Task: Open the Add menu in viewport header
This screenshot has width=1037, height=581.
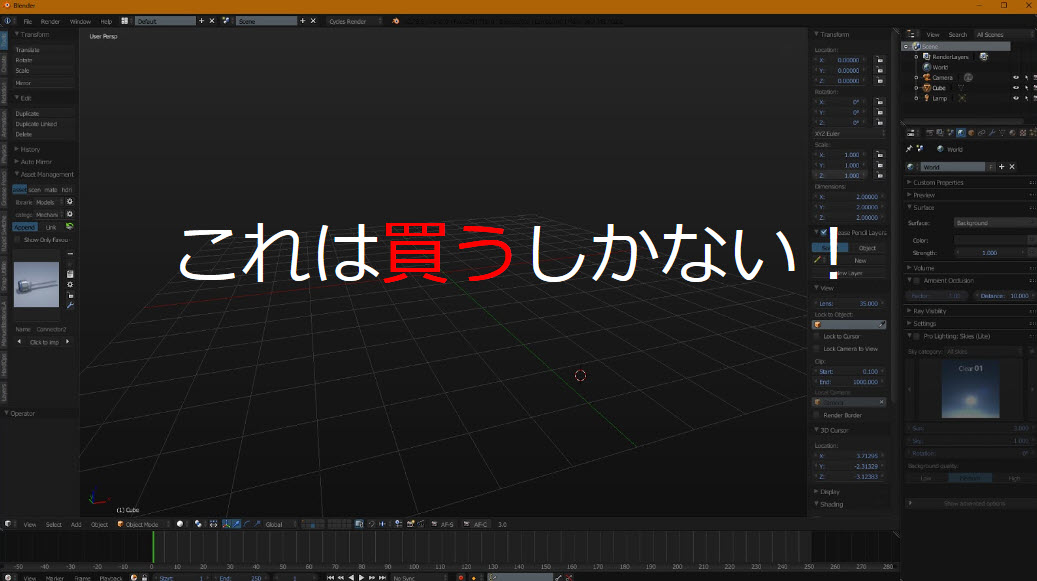Action: (76, 525)
